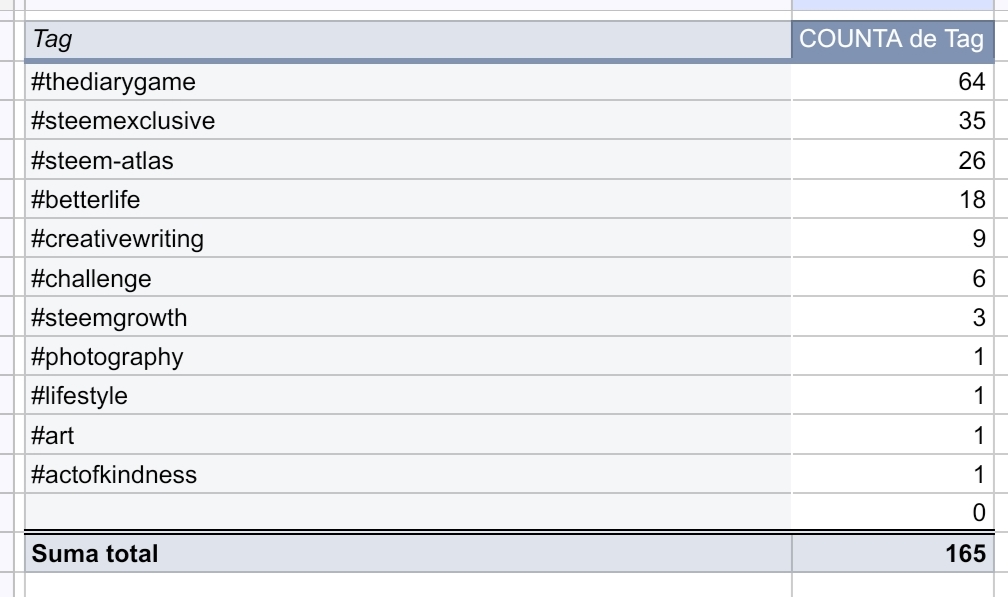Click the #actofkindness tag cell
Screen dimensions: 1008x597
pyautogui.click(x=408, y=474)
